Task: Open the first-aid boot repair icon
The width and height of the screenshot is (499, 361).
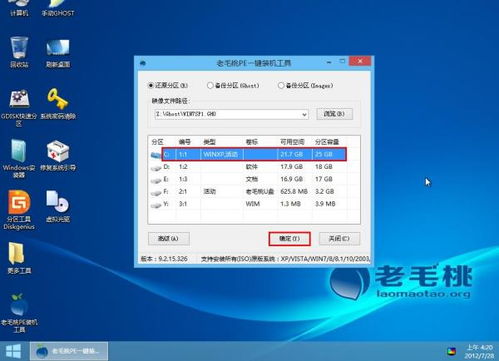Action: (x=58, y=155)
